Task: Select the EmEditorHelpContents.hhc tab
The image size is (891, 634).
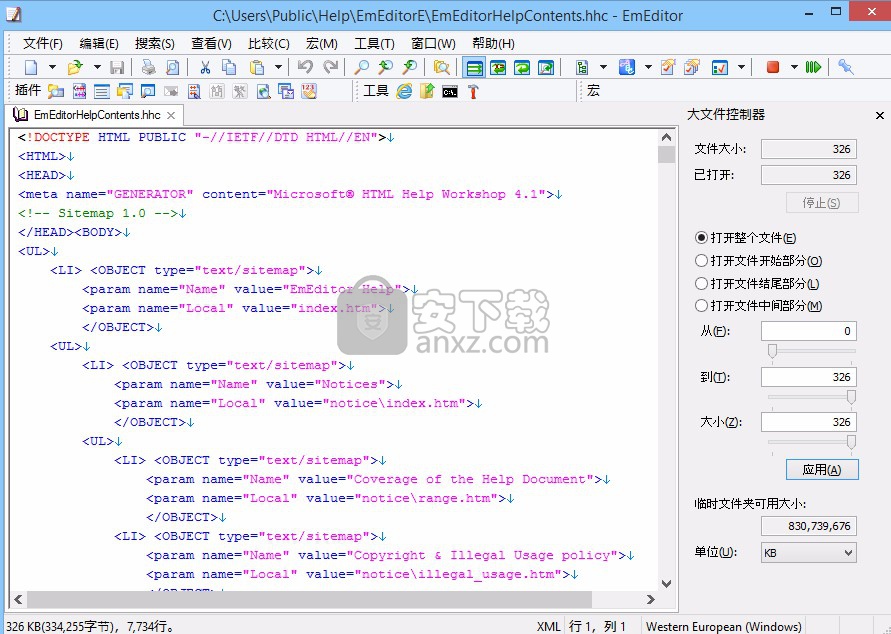Action: click(95, 115)
